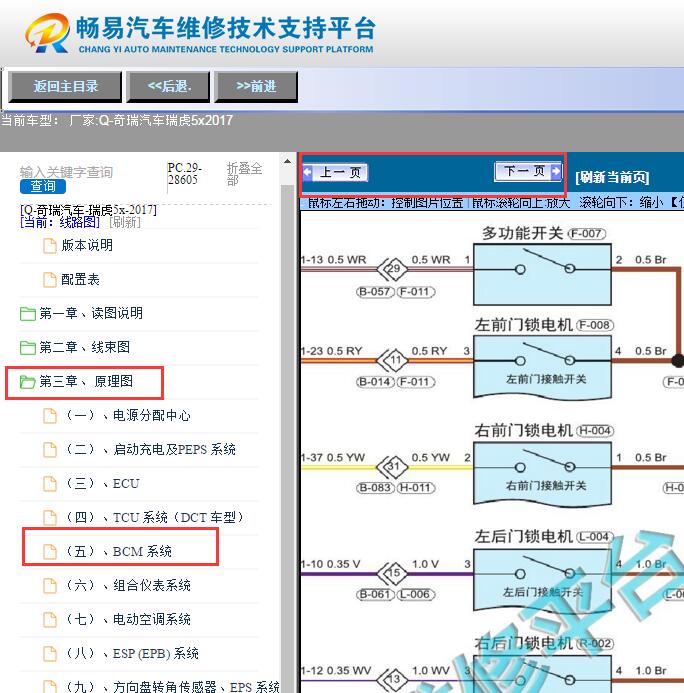
Task: Open （五）、BCM系统 page
Action: (x=118, y=552)
